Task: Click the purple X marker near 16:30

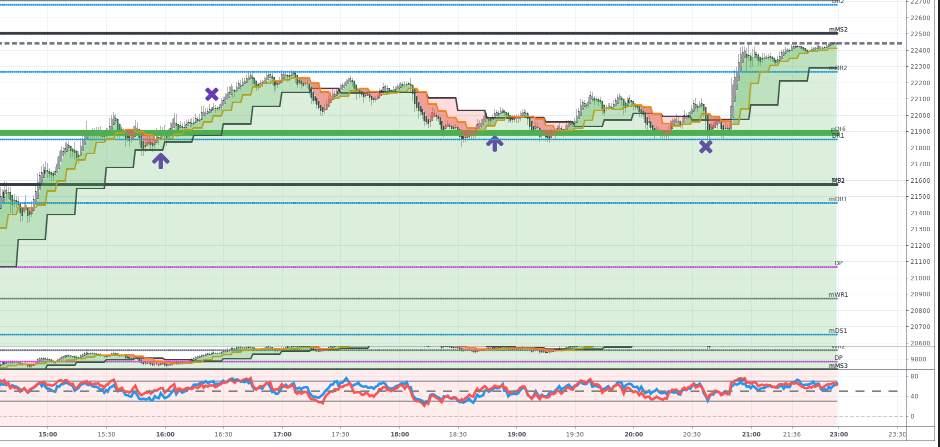Action: point(211,95)
